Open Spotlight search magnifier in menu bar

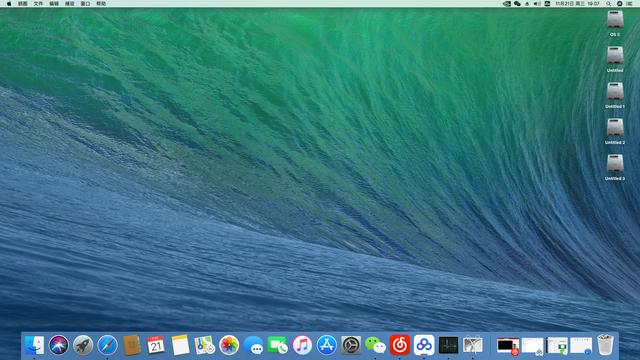tap(609, 4)
